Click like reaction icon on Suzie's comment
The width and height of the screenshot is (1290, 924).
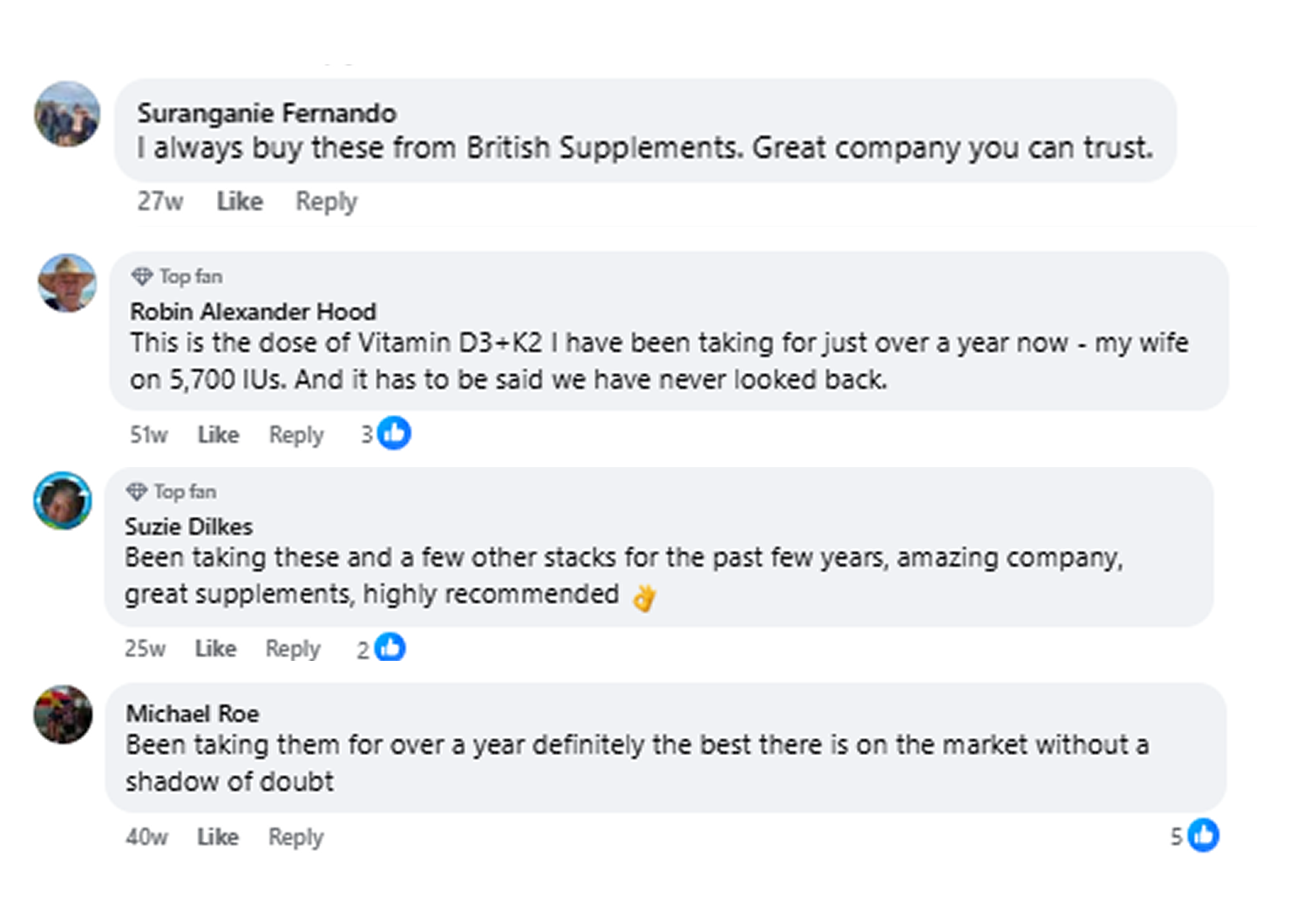pyautogui.click(x=390, y=648)
